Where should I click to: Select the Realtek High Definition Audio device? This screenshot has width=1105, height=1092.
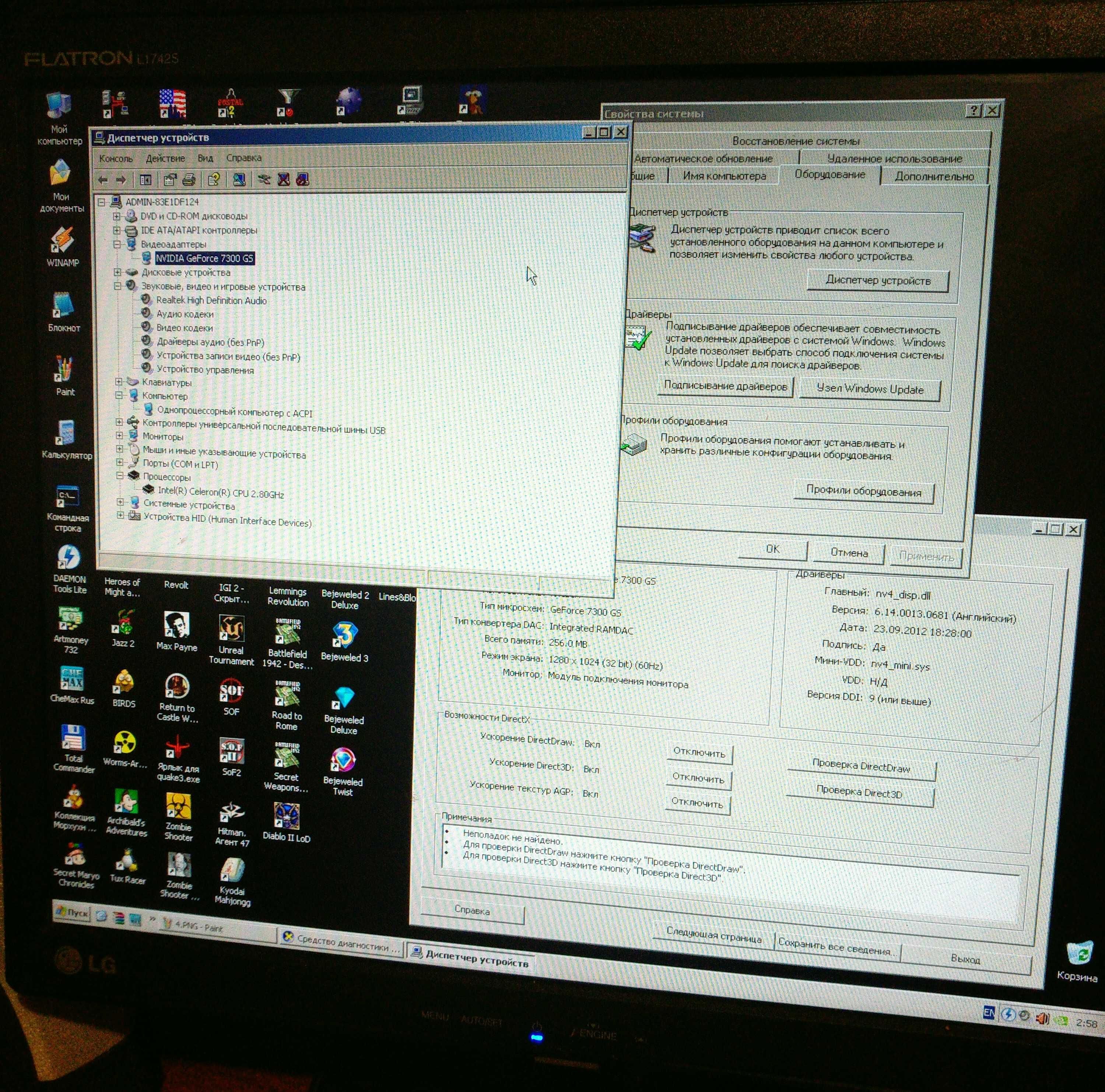pyautogui.click(x=211, y=300)
